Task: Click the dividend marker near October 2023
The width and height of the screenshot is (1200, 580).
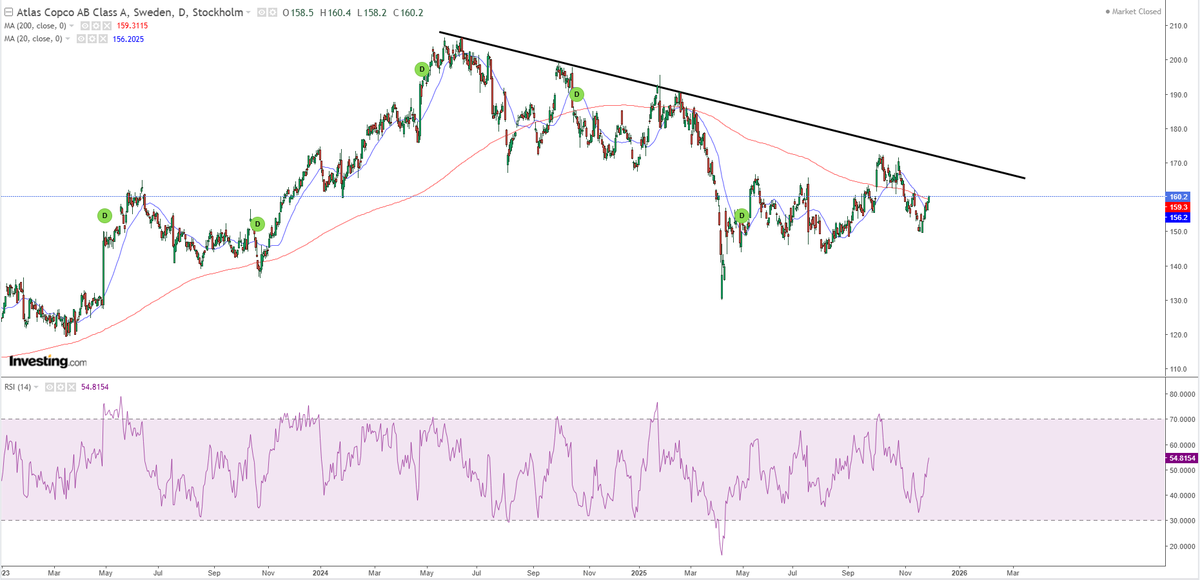Action: pos(257,224)
